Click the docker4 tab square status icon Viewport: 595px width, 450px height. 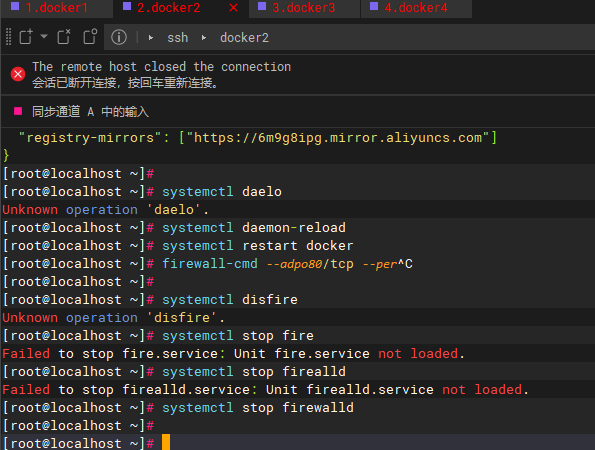point(374,6)
